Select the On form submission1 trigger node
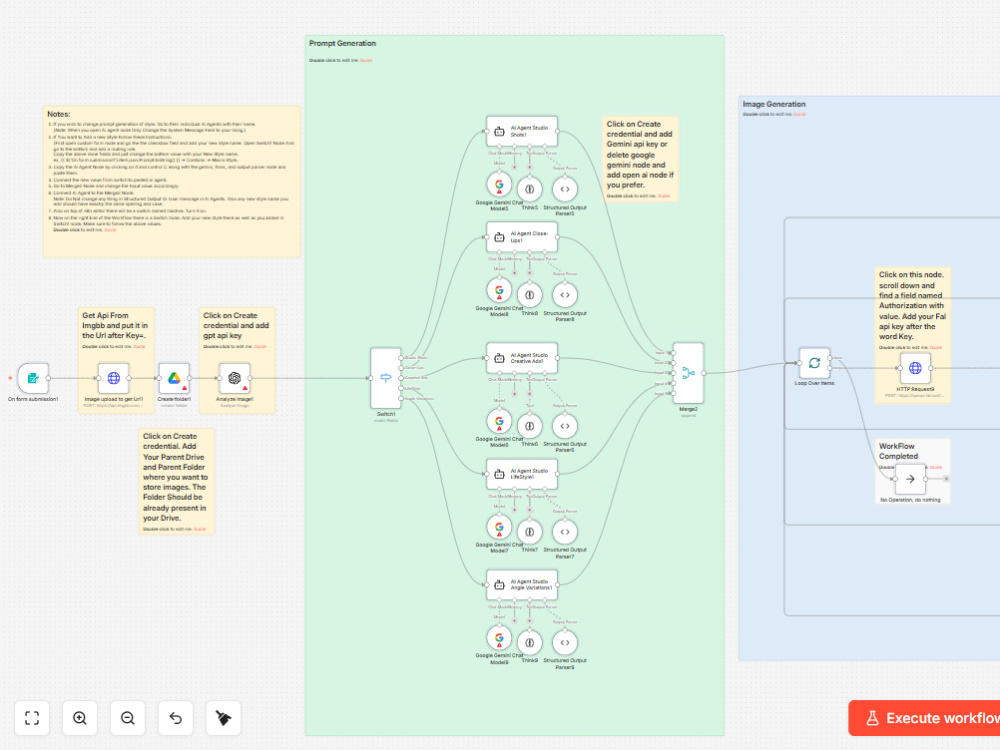This screenshot has width=1000, height=750. pyautogui.click(x=33, y=378)
